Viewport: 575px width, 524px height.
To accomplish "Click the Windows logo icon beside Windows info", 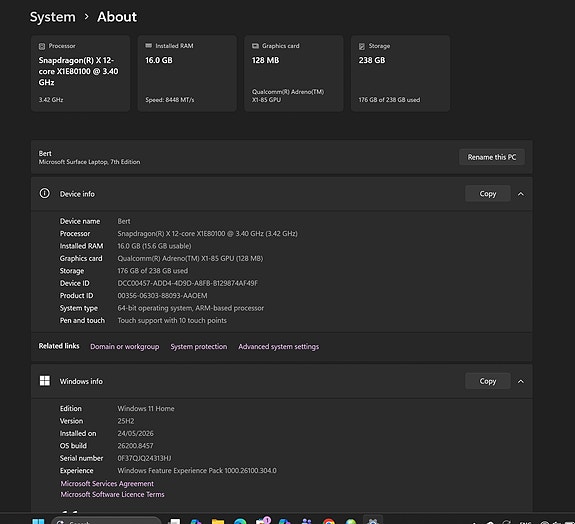I will click(x=45, y=381).
